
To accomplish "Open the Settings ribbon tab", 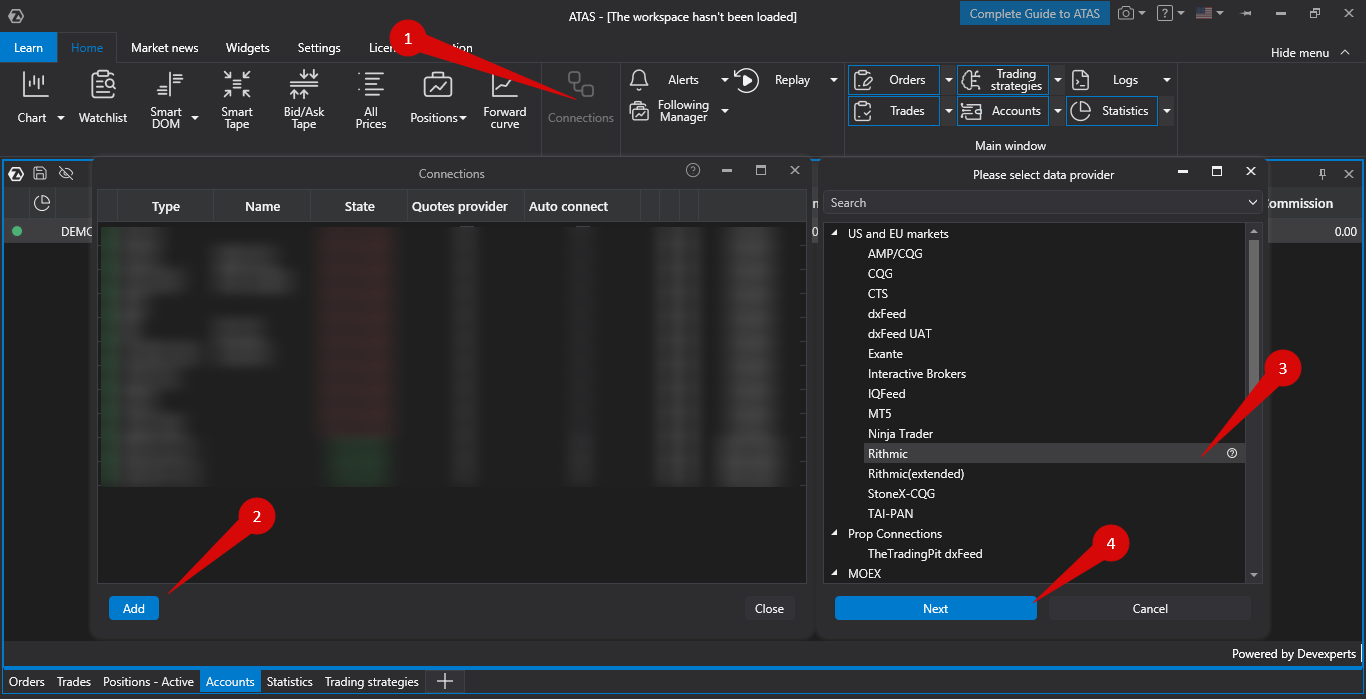I will pos(319,47).
